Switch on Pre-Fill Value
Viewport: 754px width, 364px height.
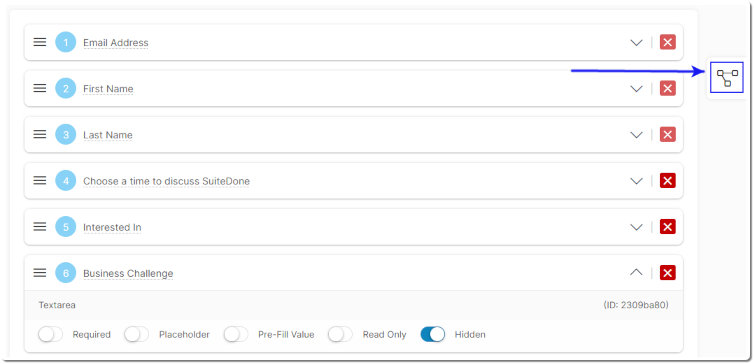236,334
